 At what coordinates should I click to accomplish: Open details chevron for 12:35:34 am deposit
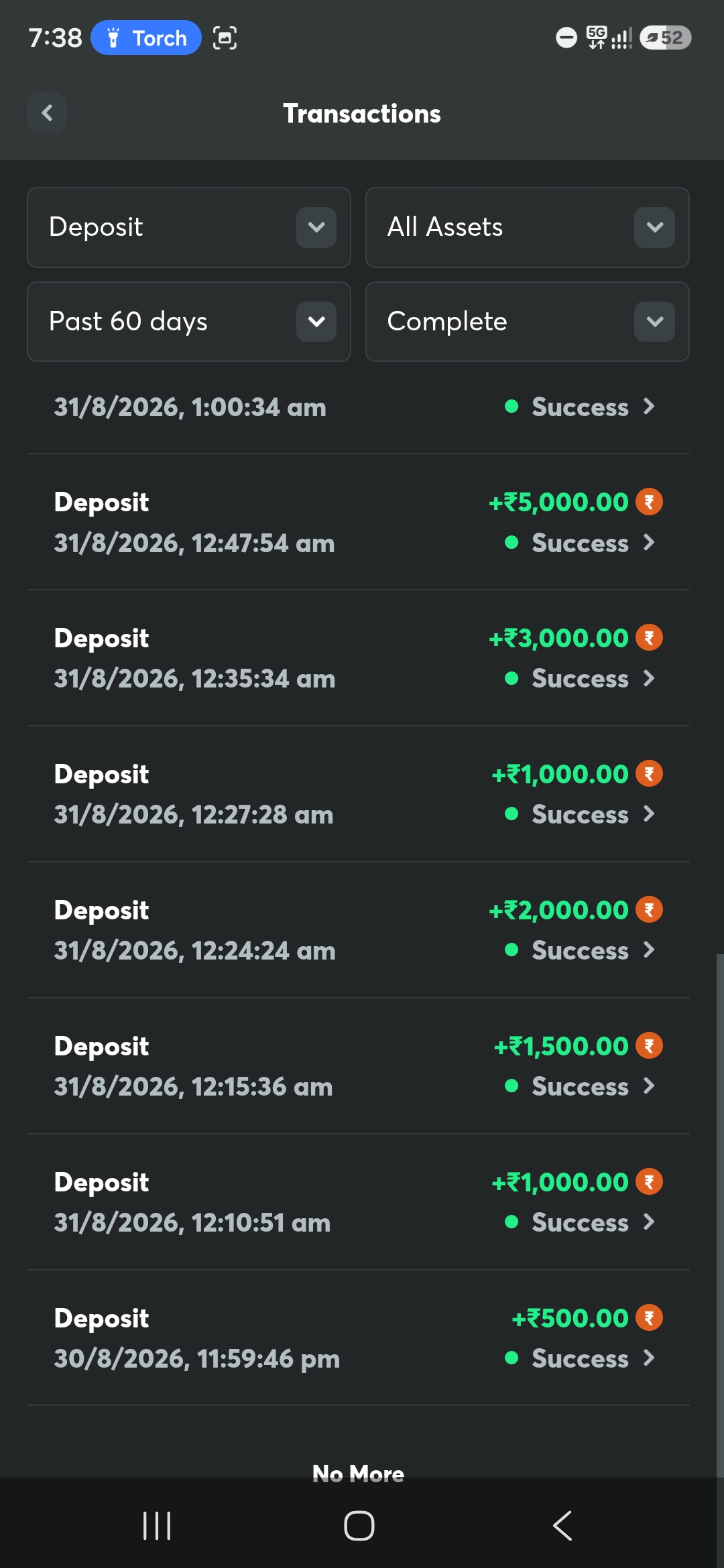point(649,678)
